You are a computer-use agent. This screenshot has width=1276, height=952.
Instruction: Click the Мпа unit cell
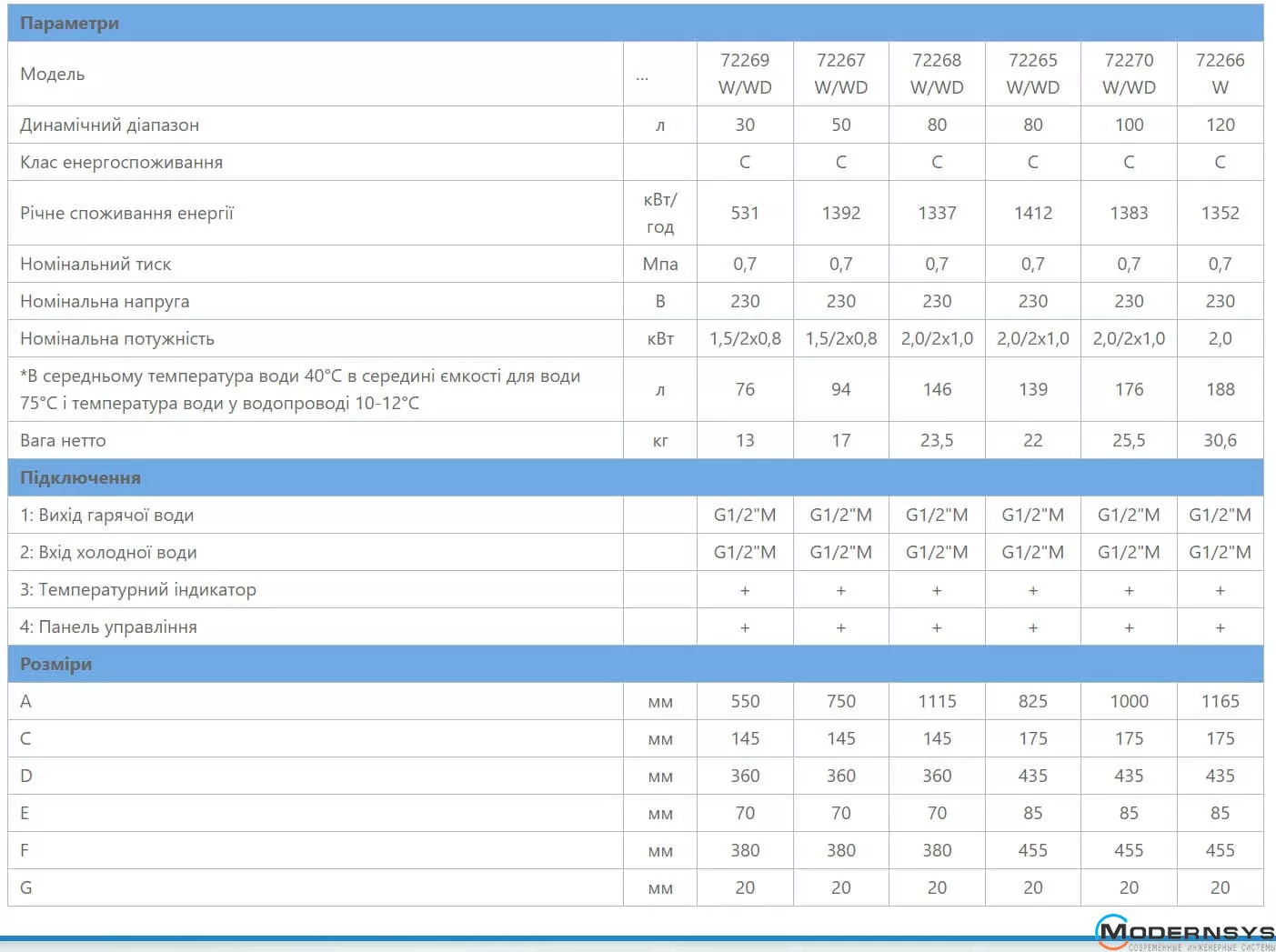pos(660,265)
